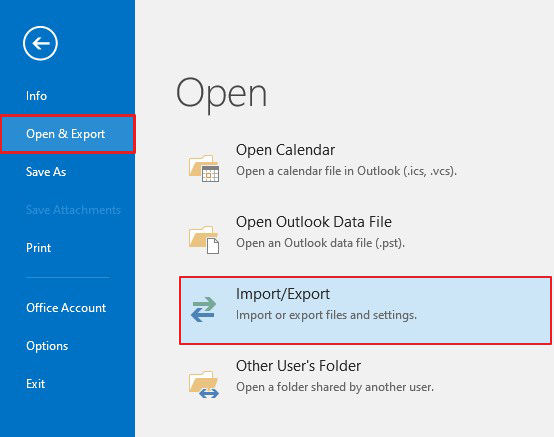
Task: Click 'Import or export files and settings' text
Action: (x=326, y=315)
